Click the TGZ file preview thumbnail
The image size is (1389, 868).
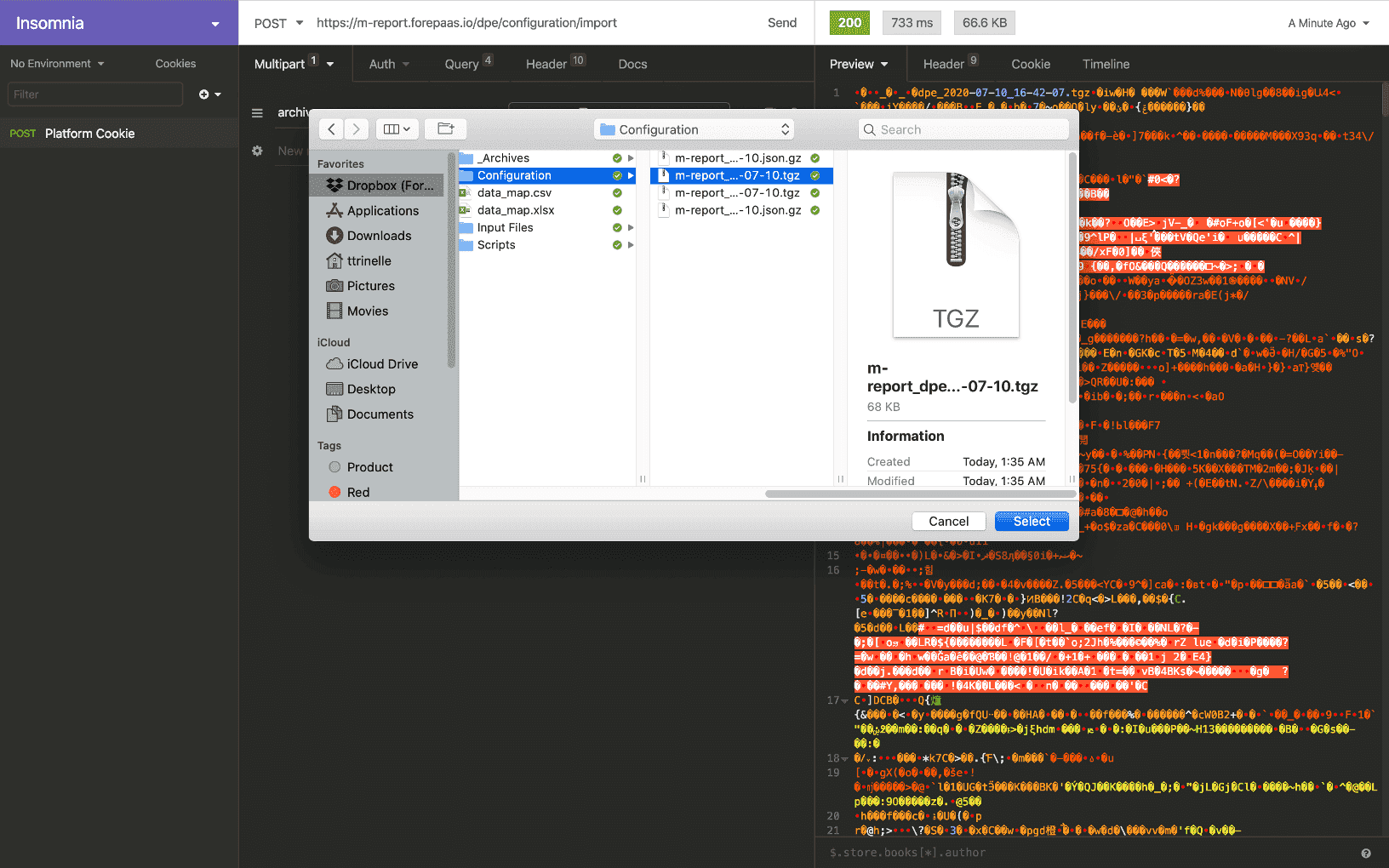(x=956, y=254)
